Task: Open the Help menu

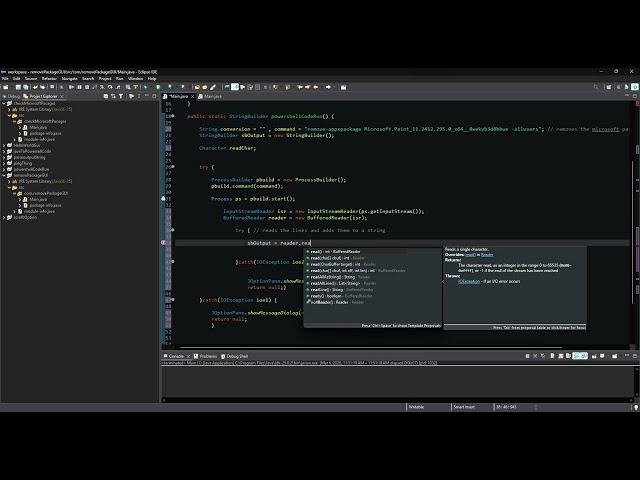Action: 152,78
